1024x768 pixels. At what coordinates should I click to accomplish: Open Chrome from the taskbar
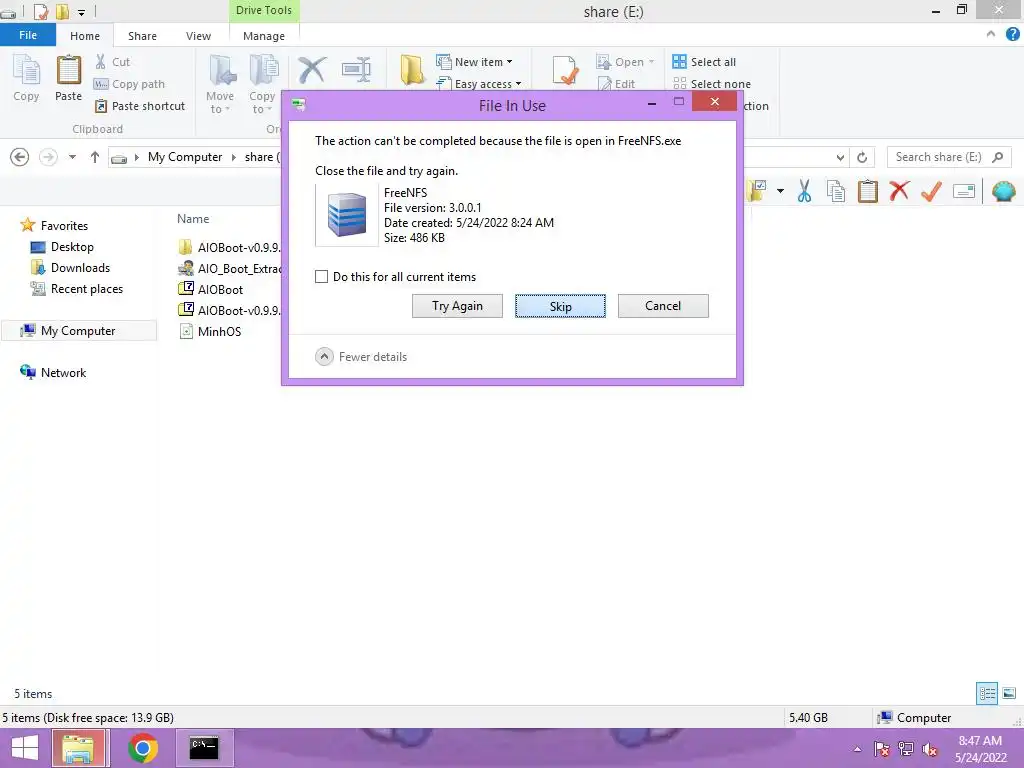tap(142, 748)
